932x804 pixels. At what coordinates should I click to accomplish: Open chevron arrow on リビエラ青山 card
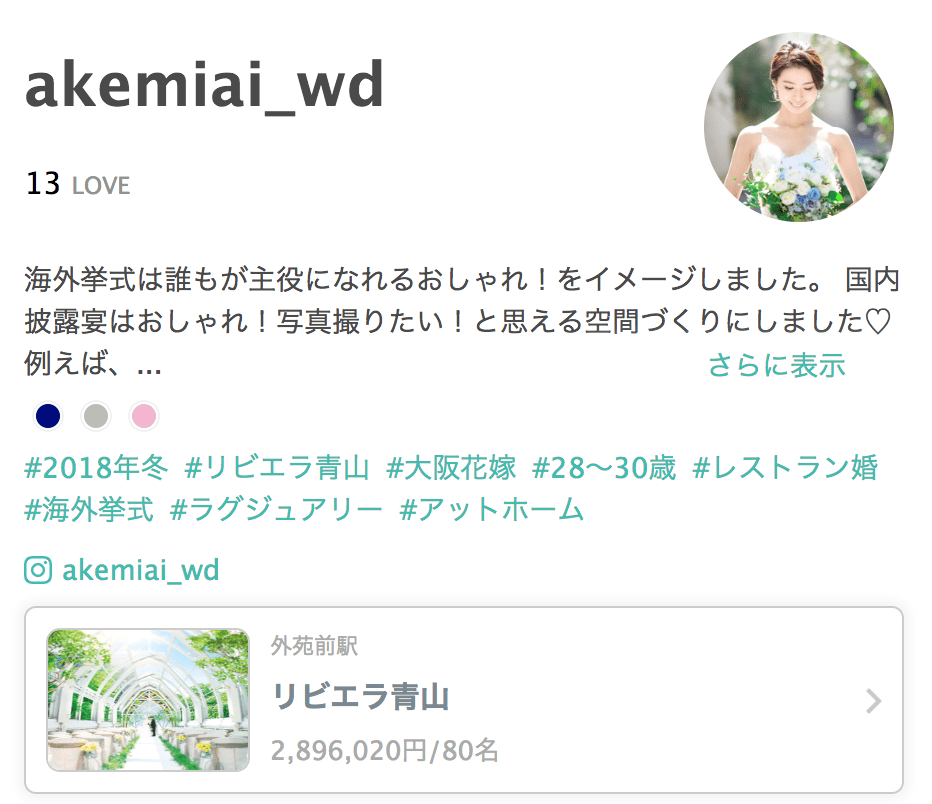873,701
